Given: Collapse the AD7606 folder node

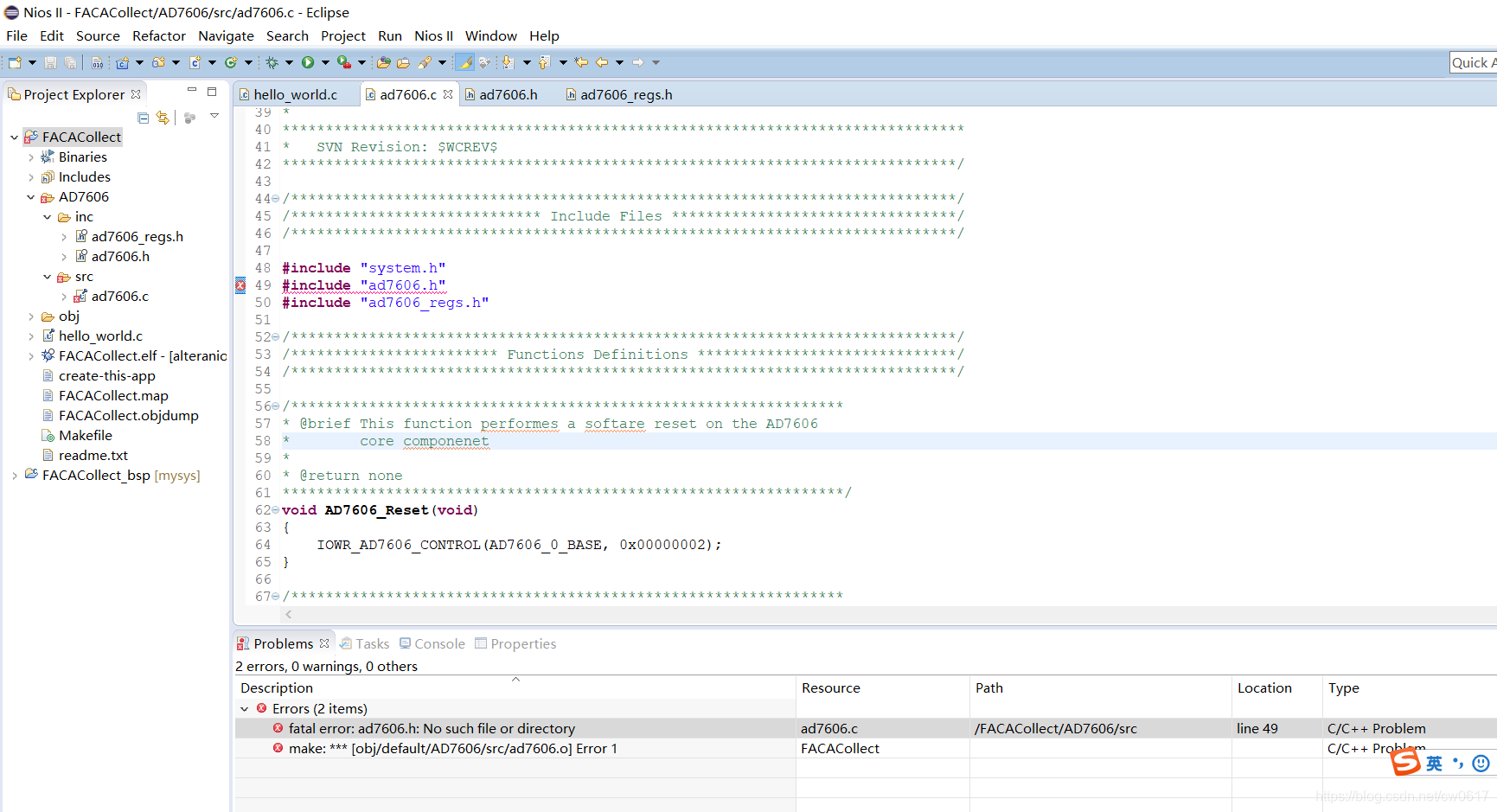Looking at the screenshot, I should (x=31, y=197).
